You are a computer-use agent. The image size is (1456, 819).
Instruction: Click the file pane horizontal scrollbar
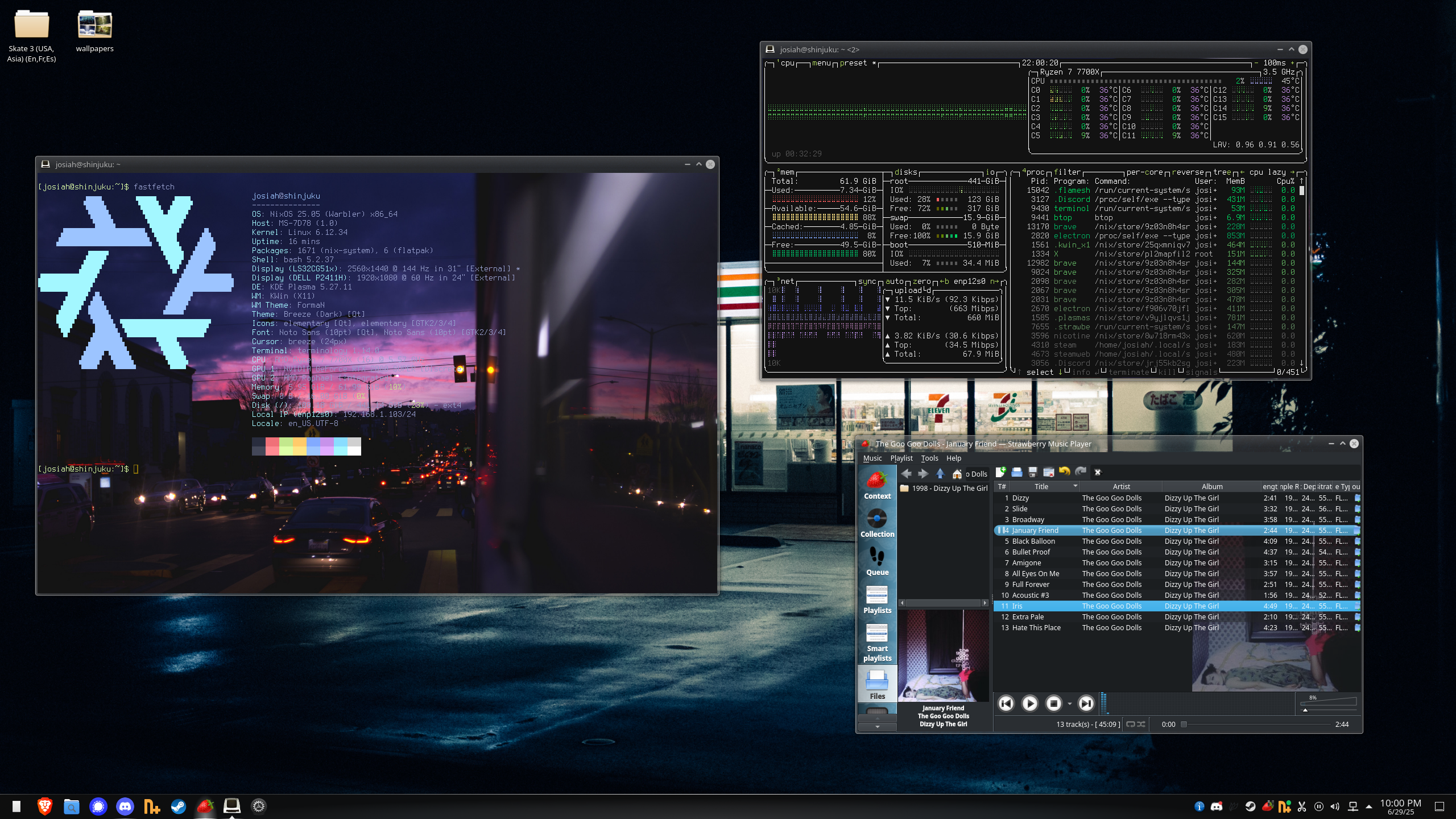(943, 603)
